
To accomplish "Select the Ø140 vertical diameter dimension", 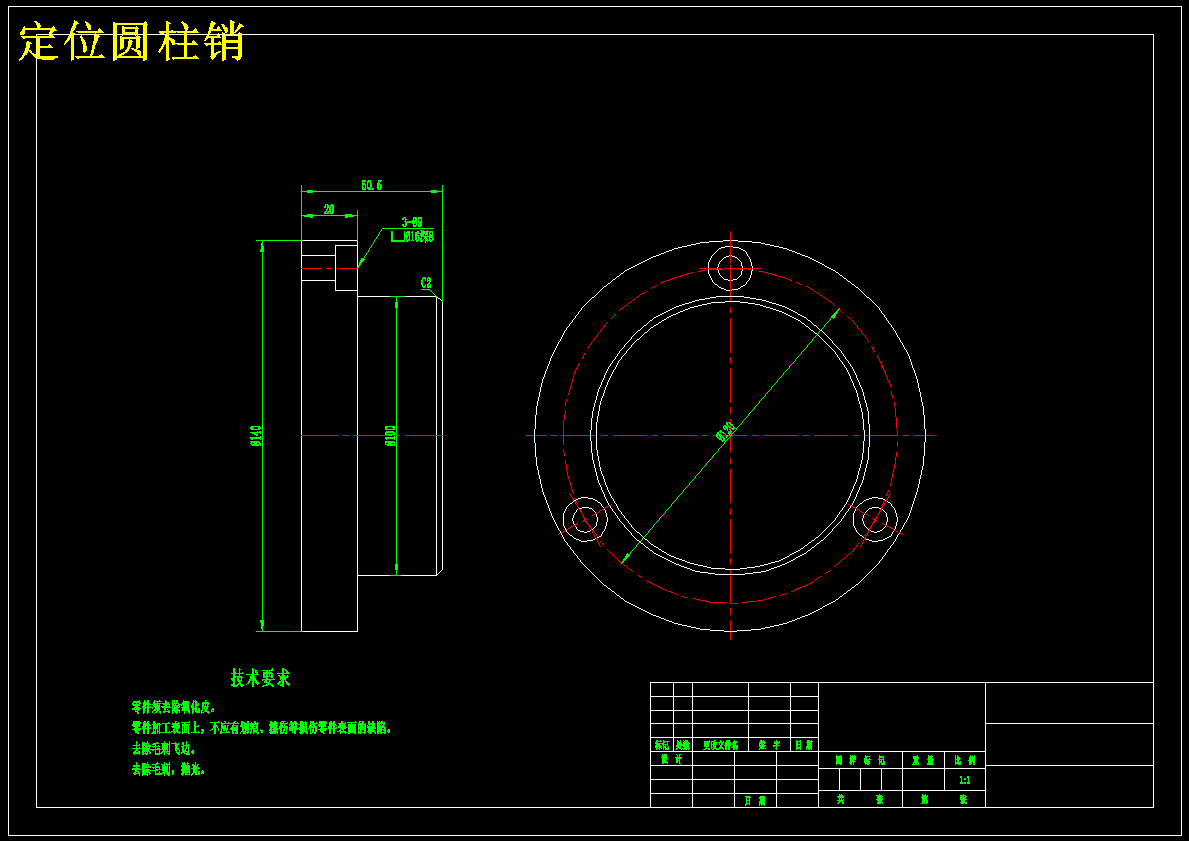I will [256, 436].
